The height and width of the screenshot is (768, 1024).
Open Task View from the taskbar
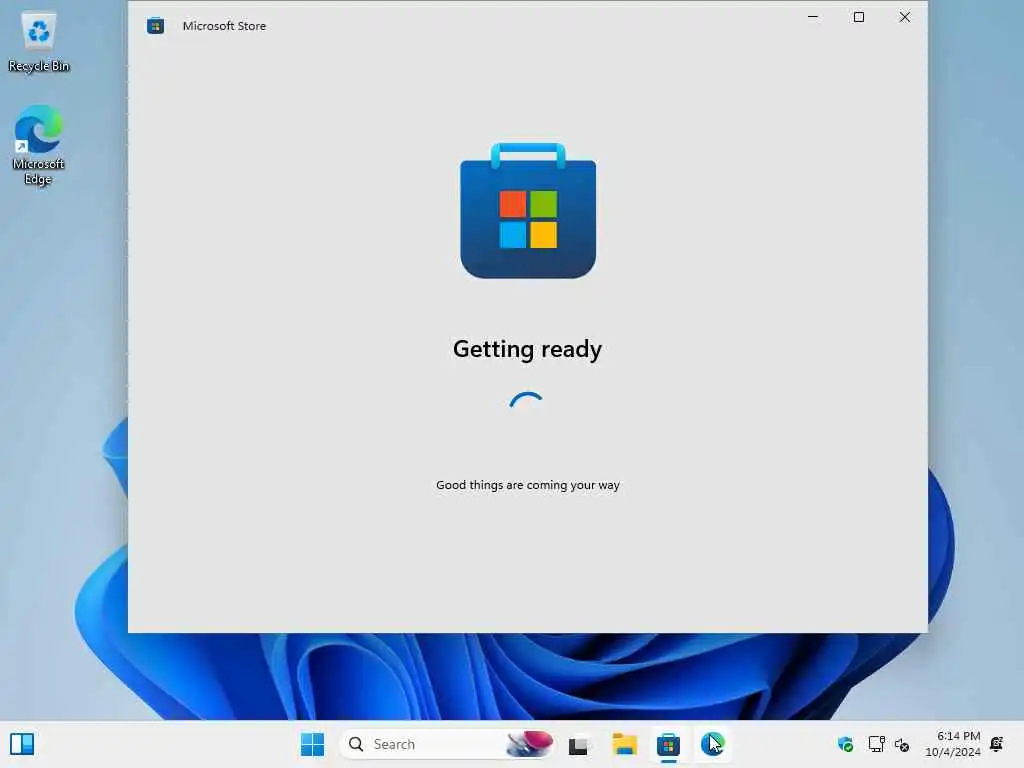click(x=578, y=745)
